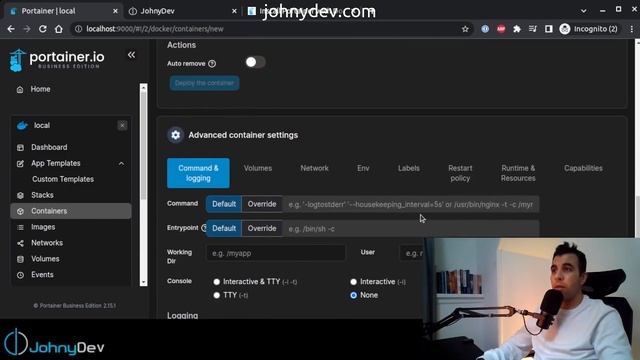The image size is (640, 360).
Task: Click the Home house icon in sidebar
Action: tap(20, 89)
